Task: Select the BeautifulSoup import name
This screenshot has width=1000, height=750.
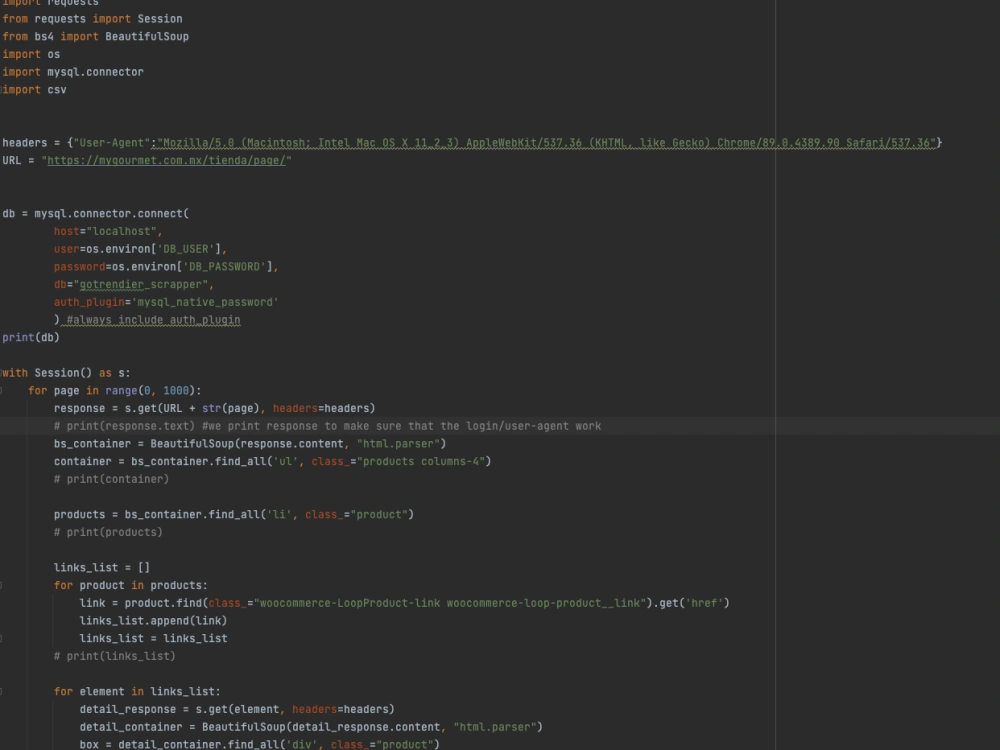Action: pyautogui.click(x=147, y=36)
